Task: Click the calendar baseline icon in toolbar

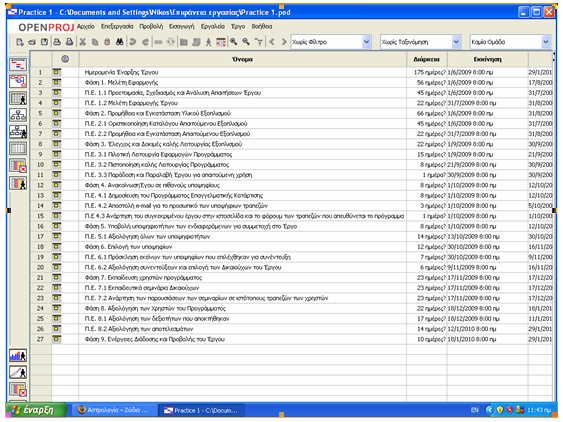Action: 221,42
